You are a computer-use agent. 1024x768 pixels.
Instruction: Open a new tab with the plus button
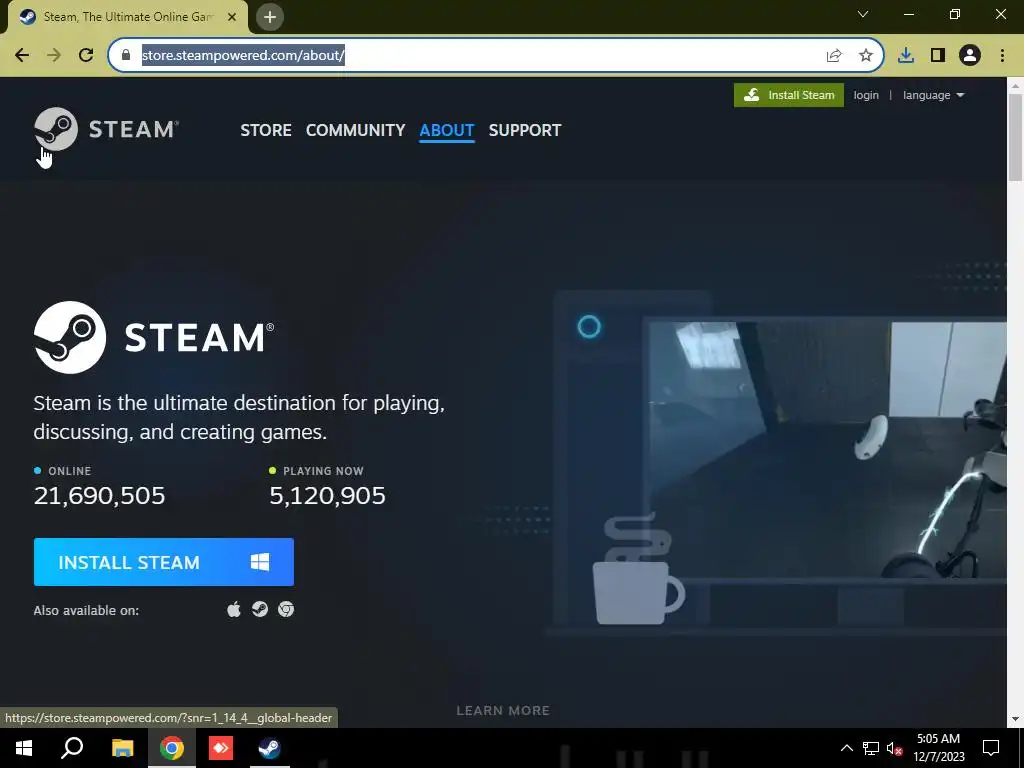click(x=270, y=17)
